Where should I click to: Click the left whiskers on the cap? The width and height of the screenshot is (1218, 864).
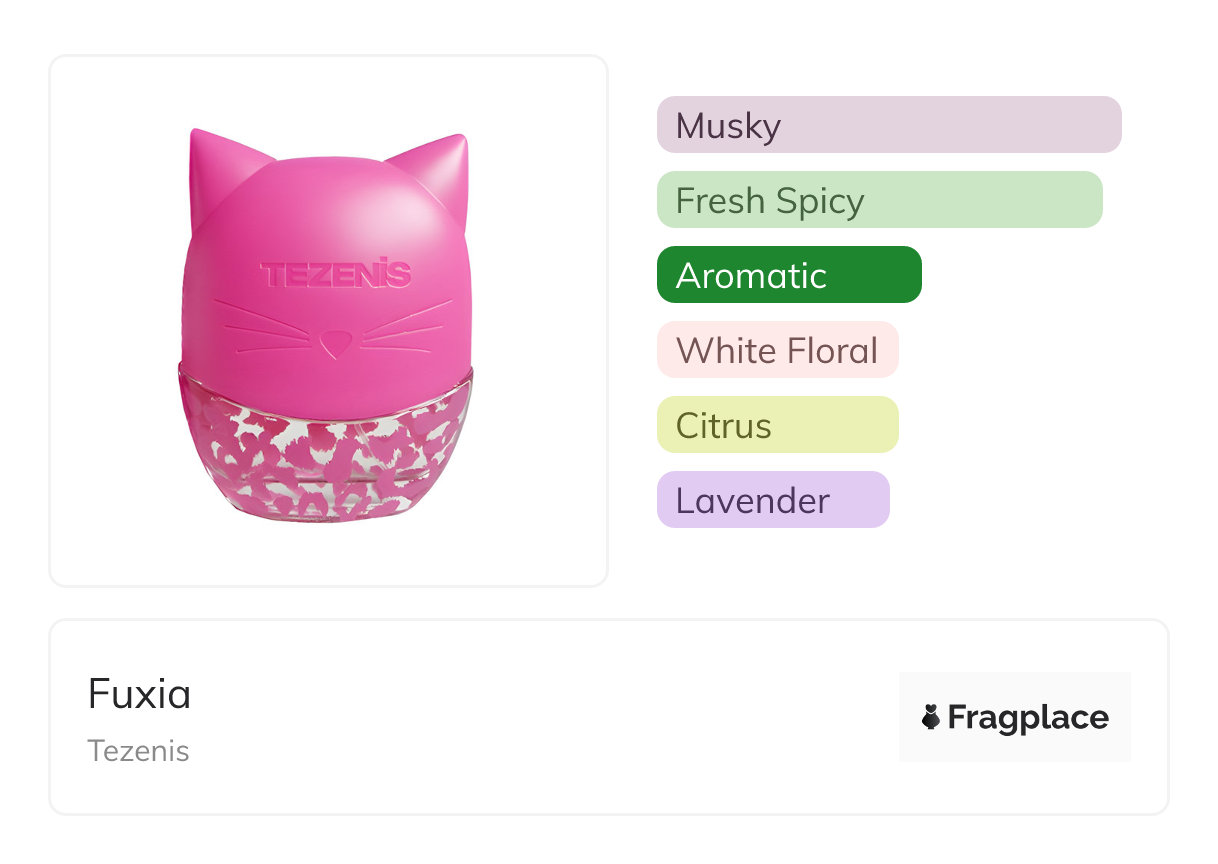pyautogui.click(x=258, y=327)
